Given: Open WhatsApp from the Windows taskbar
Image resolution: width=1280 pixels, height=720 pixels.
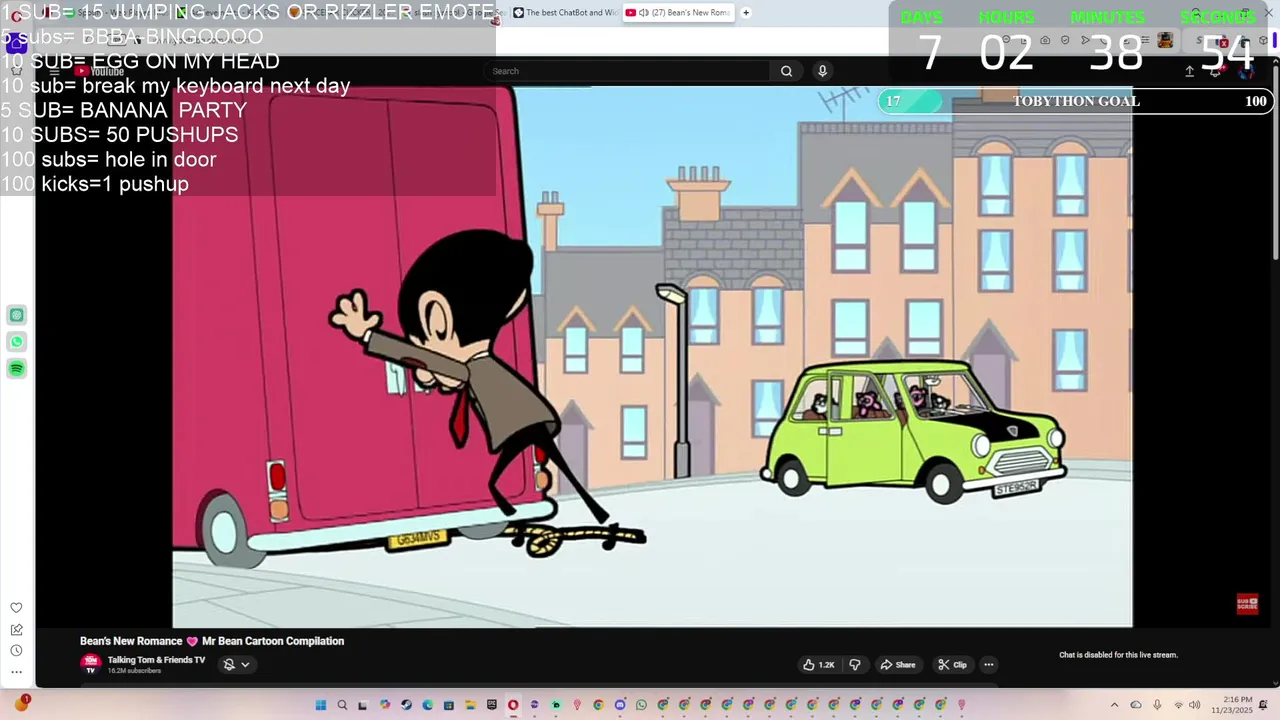Looking at the screenshot, I should [641, 705].
